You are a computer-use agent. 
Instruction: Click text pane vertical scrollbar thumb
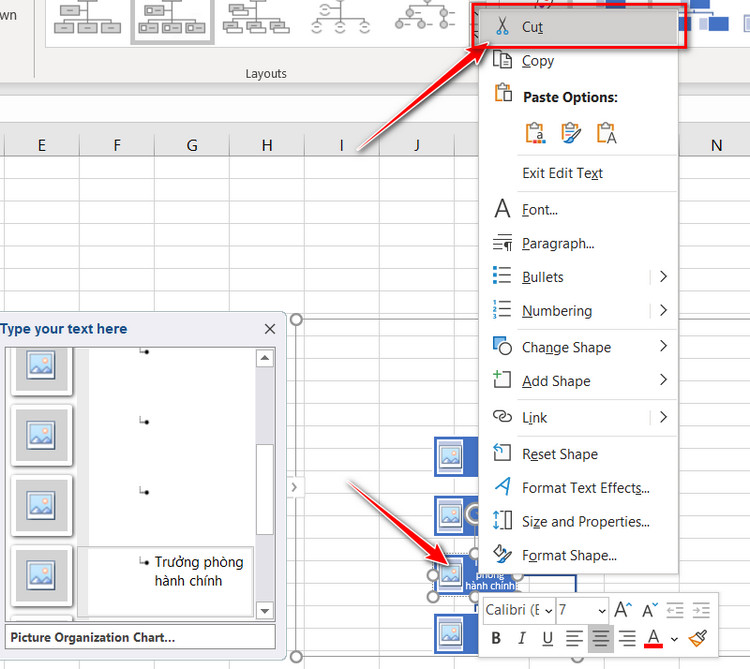[x=265, y=489]
